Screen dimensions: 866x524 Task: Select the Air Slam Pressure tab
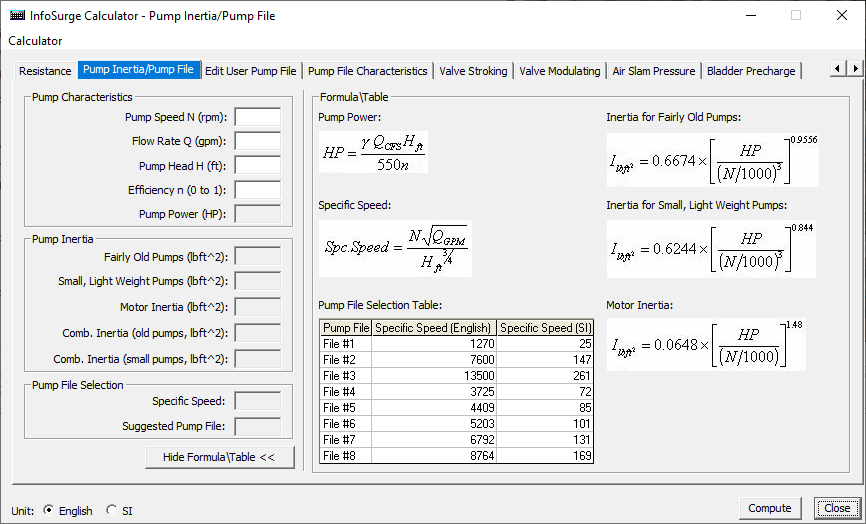(654, 71)
